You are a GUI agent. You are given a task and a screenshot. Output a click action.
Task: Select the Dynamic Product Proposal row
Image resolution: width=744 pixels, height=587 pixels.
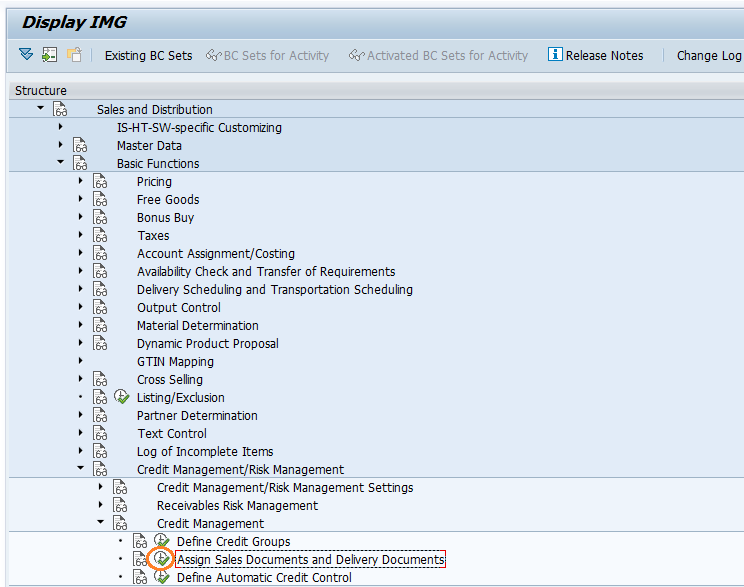click(208, 344)
